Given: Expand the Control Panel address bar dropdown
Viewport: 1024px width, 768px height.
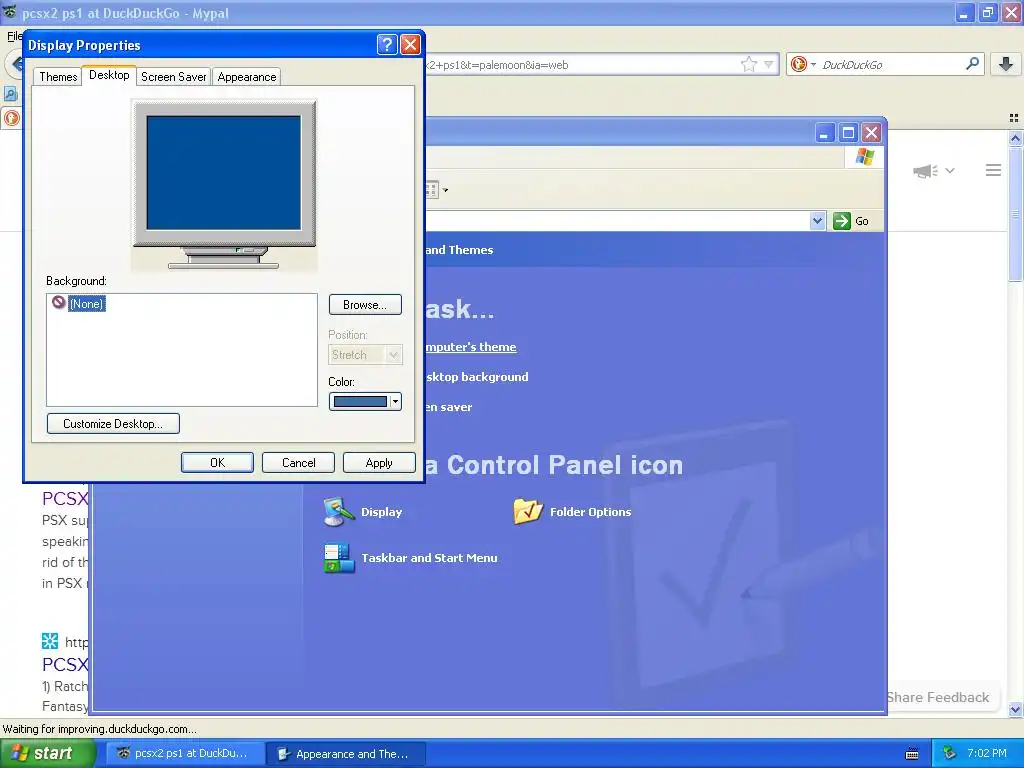Looking at the screenshot, I should [817, 221].
